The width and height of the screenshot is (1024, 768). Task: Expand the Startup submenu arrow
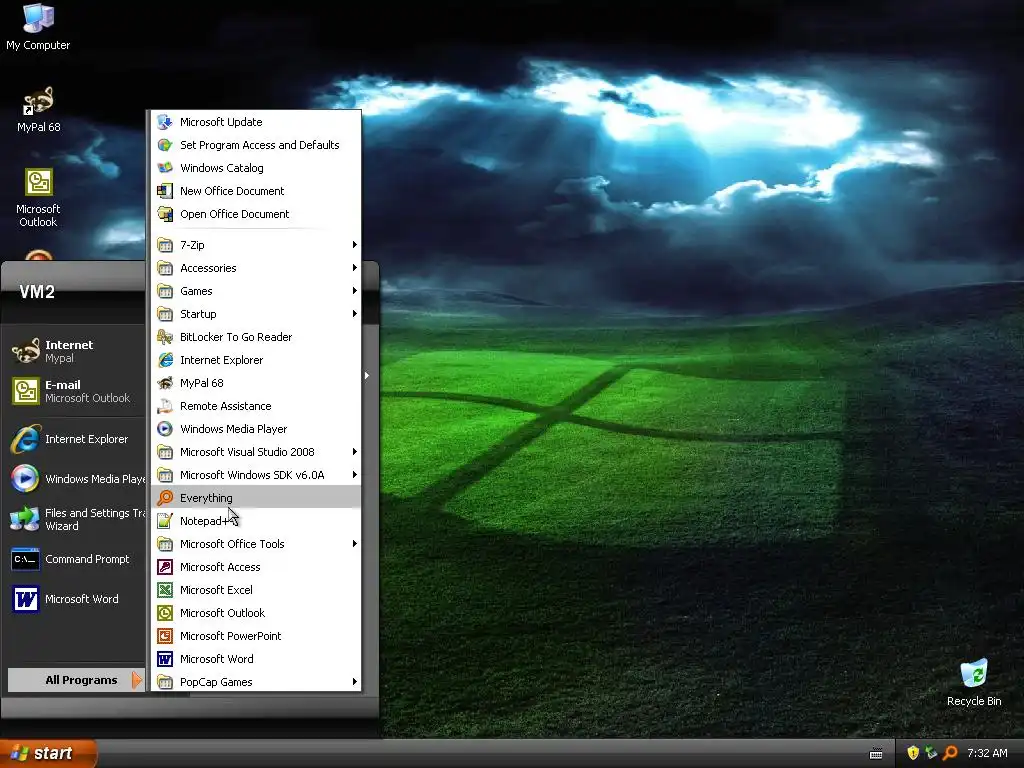click(x=355, y=313)
